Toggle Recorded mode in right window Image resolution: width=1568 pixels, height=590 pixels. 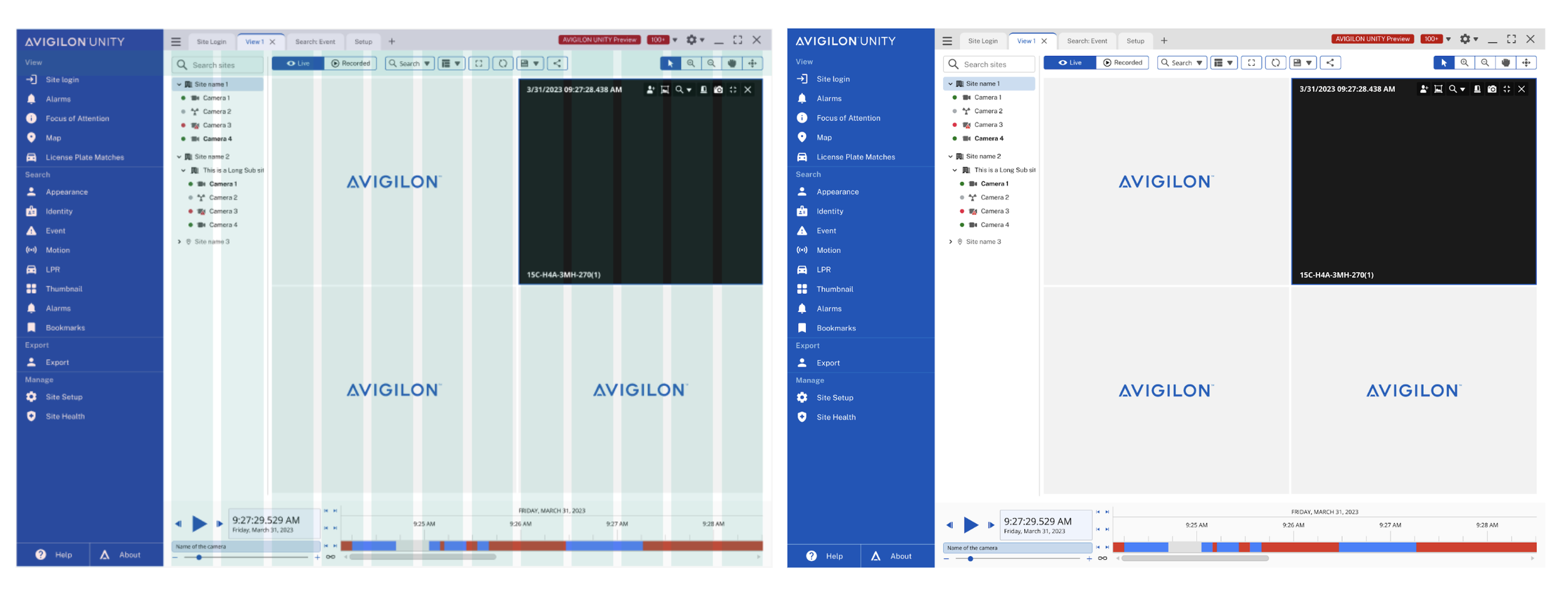pos(1123,63)
